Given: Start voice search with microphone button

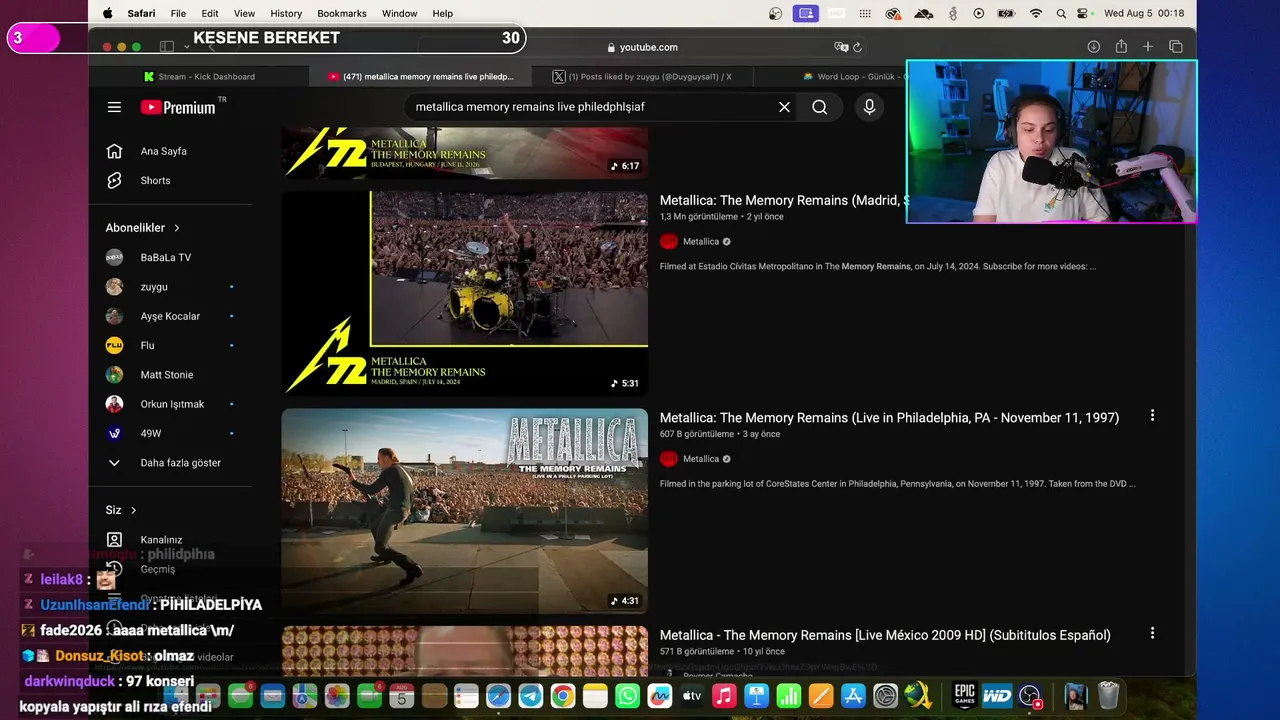Looking at the screenshot, I should pyautogui.click(x=869, y=107).
